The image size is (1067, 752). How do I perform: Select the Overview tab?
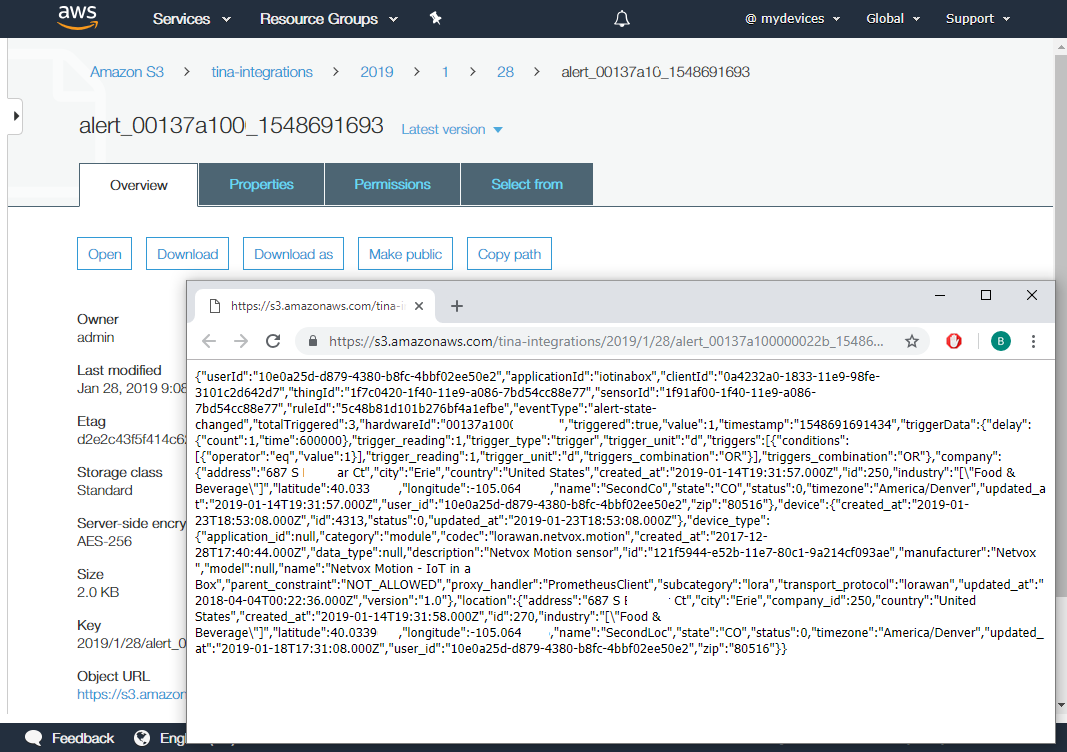[x=139, y=185]
